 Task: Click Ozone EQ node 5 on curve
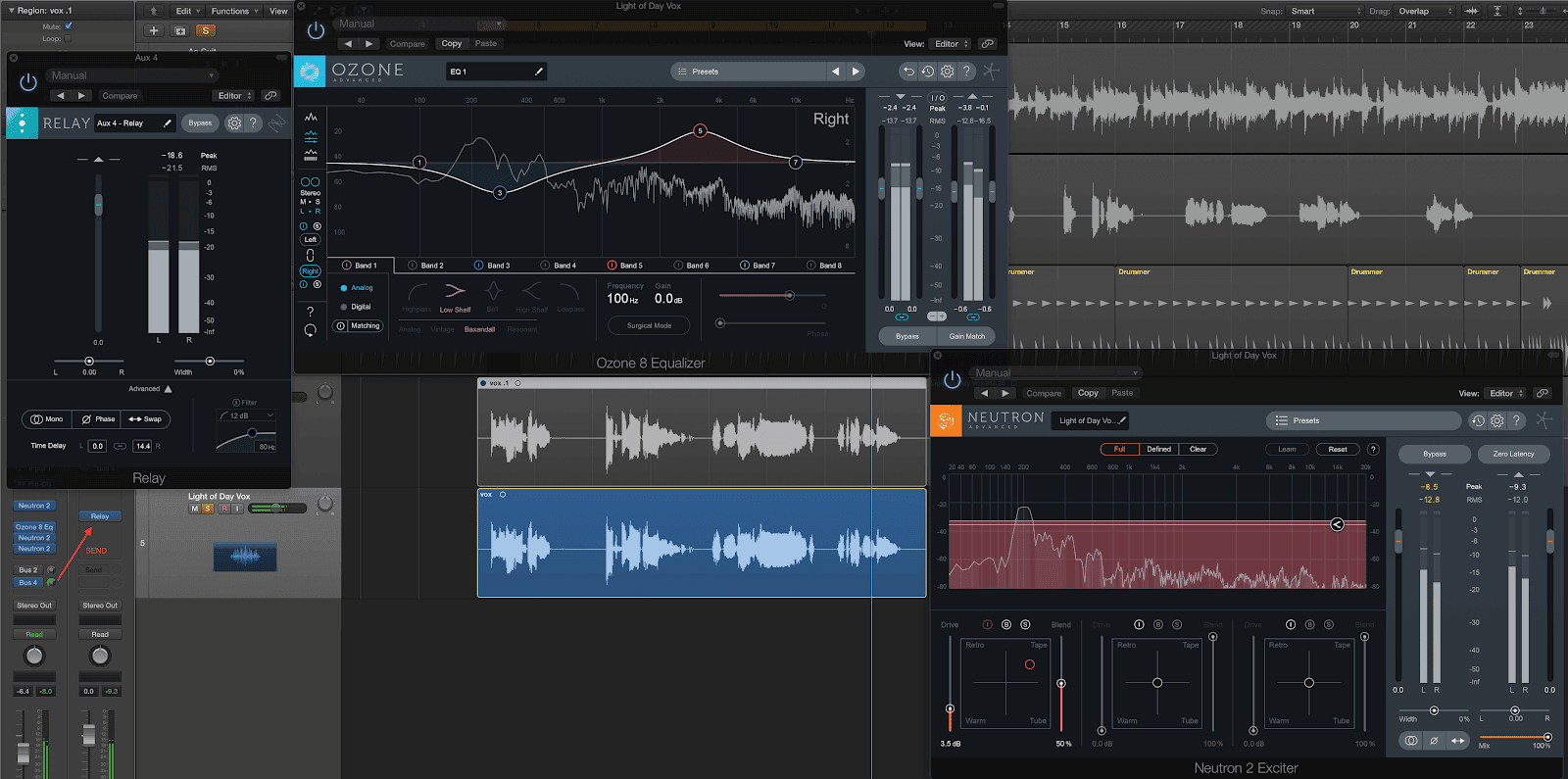pos(700,130)
